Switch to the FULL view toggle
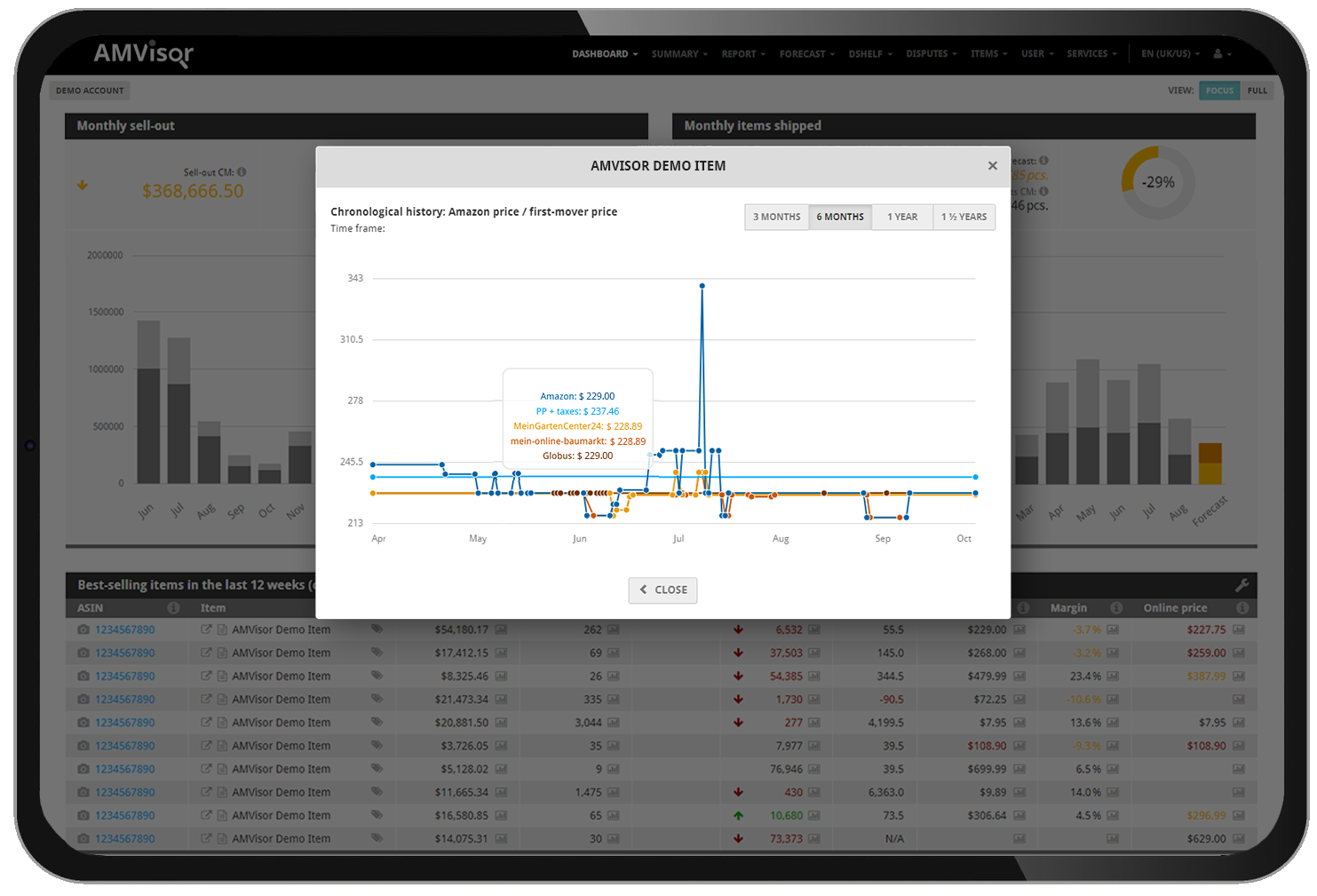Image resolution: width=1317 pixels, height=896 pixels. click(1257, 90)
